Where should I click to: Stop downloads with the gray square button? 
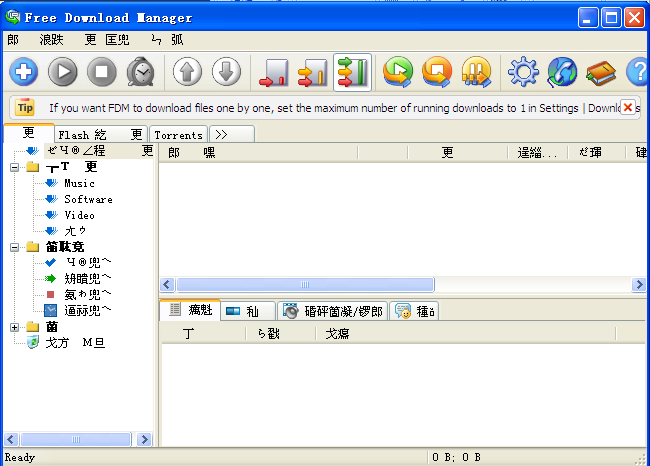[102, 72]
